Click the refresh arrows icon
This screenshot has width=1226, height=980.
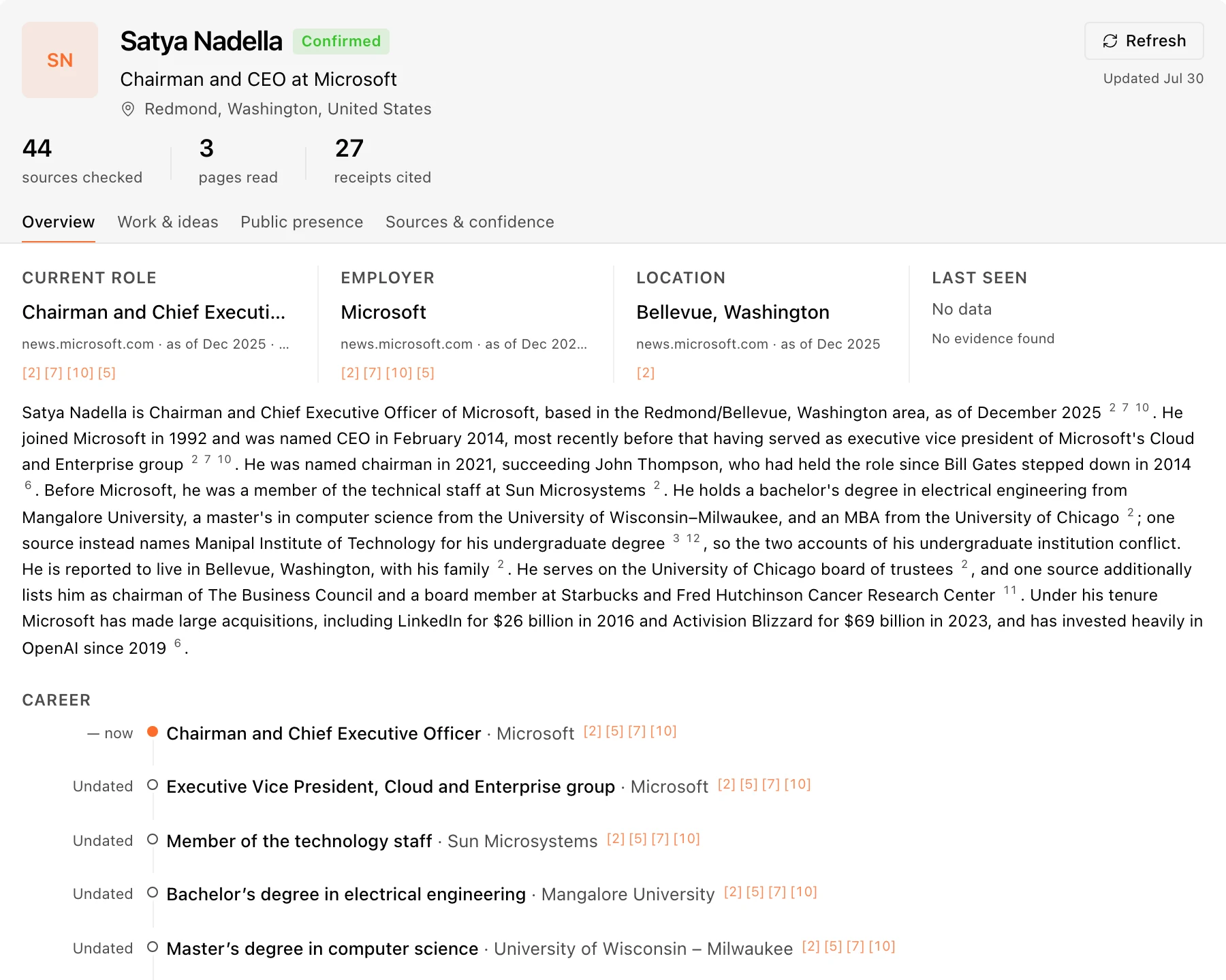(x=1110, y=41)
